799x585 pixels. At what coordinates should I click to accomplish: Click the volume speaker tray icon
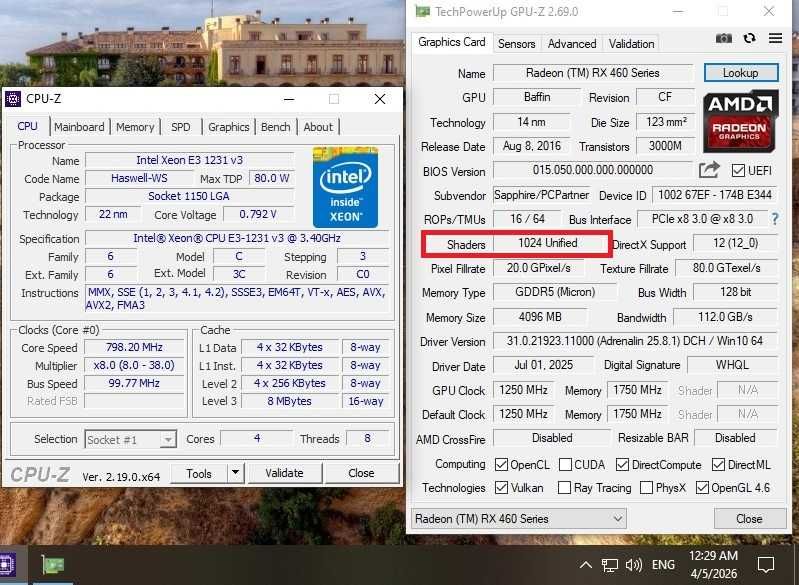click(633, 565)
